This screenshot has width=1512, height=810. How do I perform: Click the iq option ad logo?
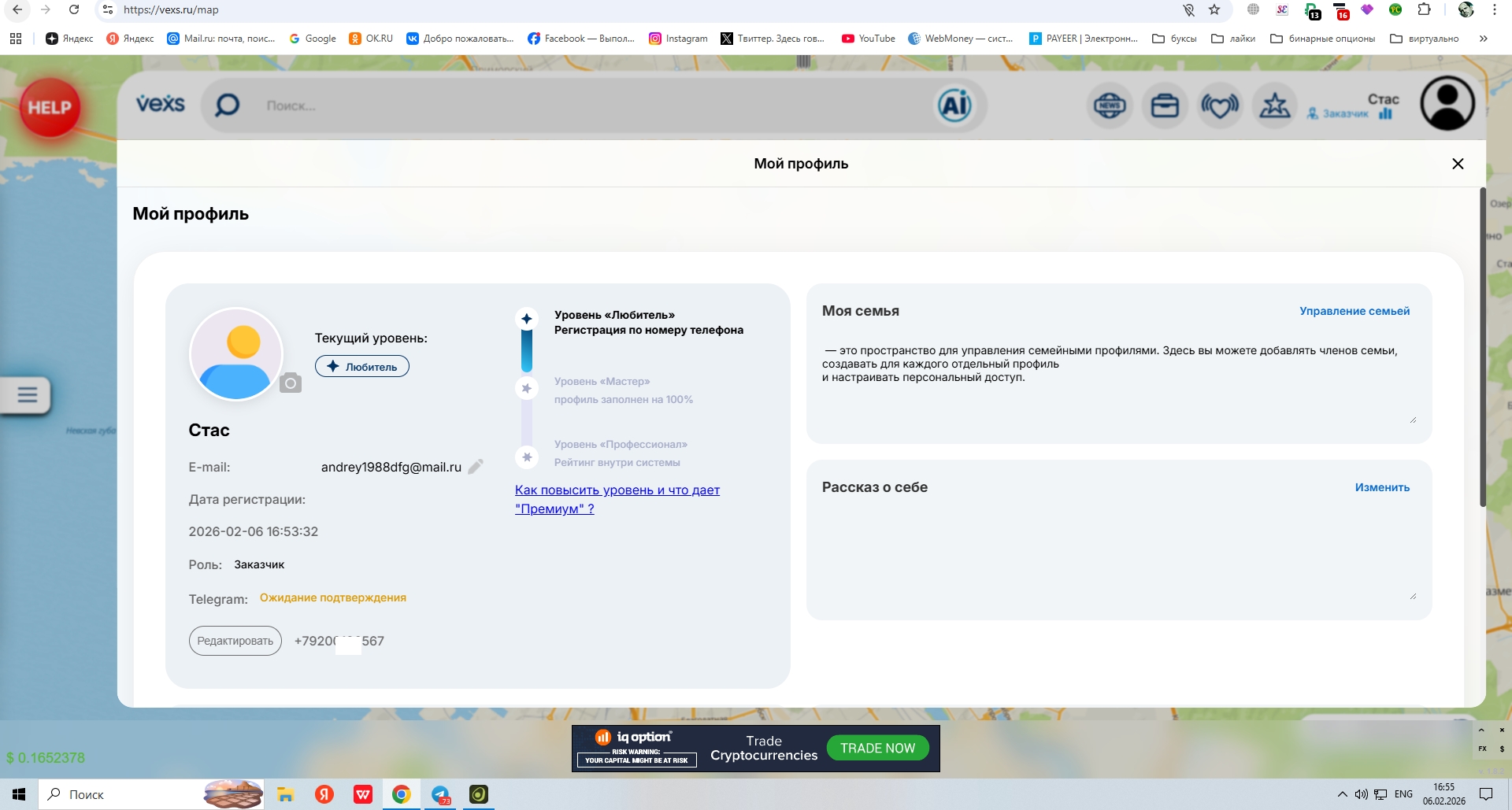click(x=634, y=737)
